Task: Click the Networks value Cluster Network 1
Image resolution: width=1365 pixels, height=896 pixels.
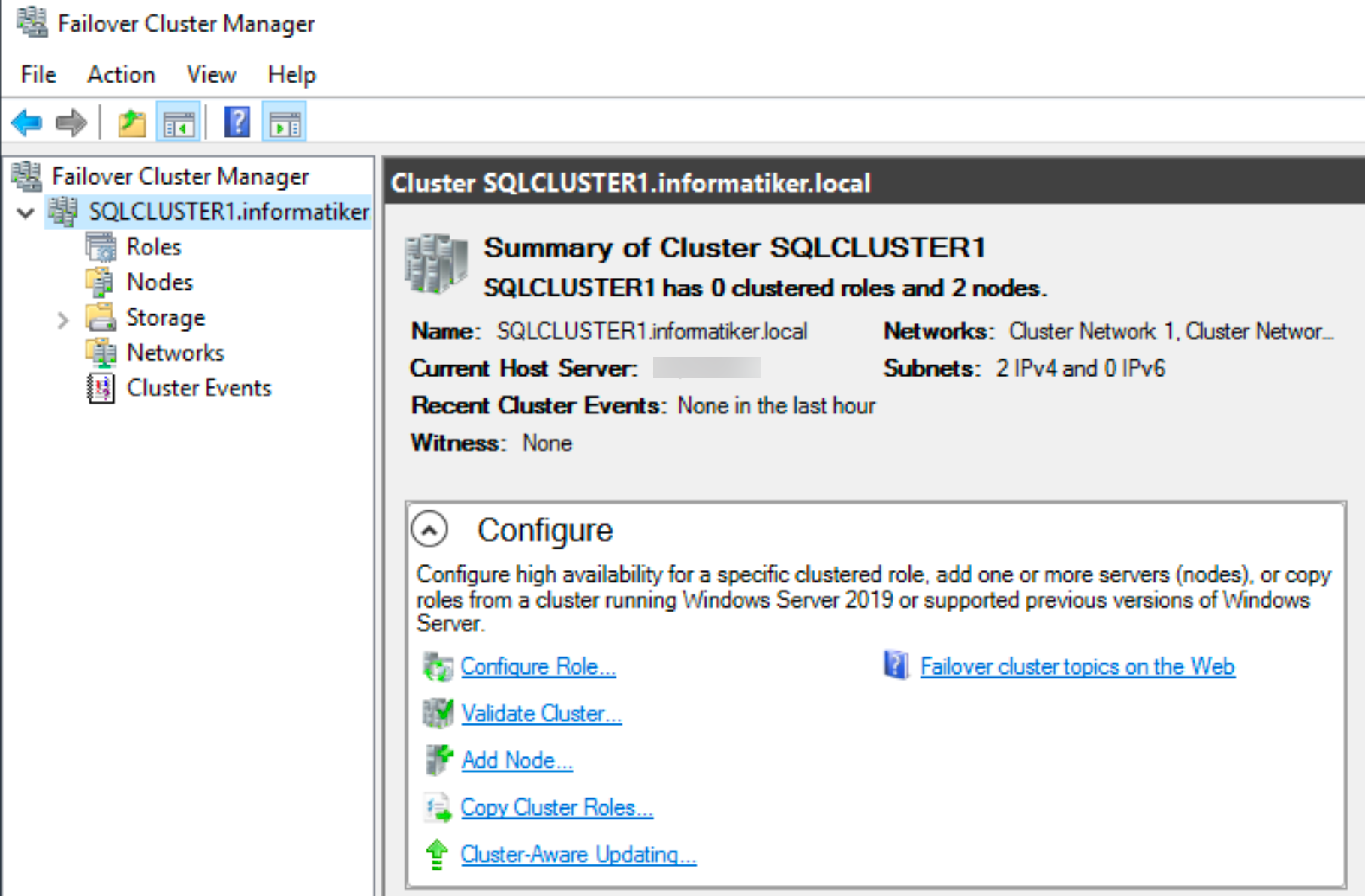Action: (x=1092, y=331)
